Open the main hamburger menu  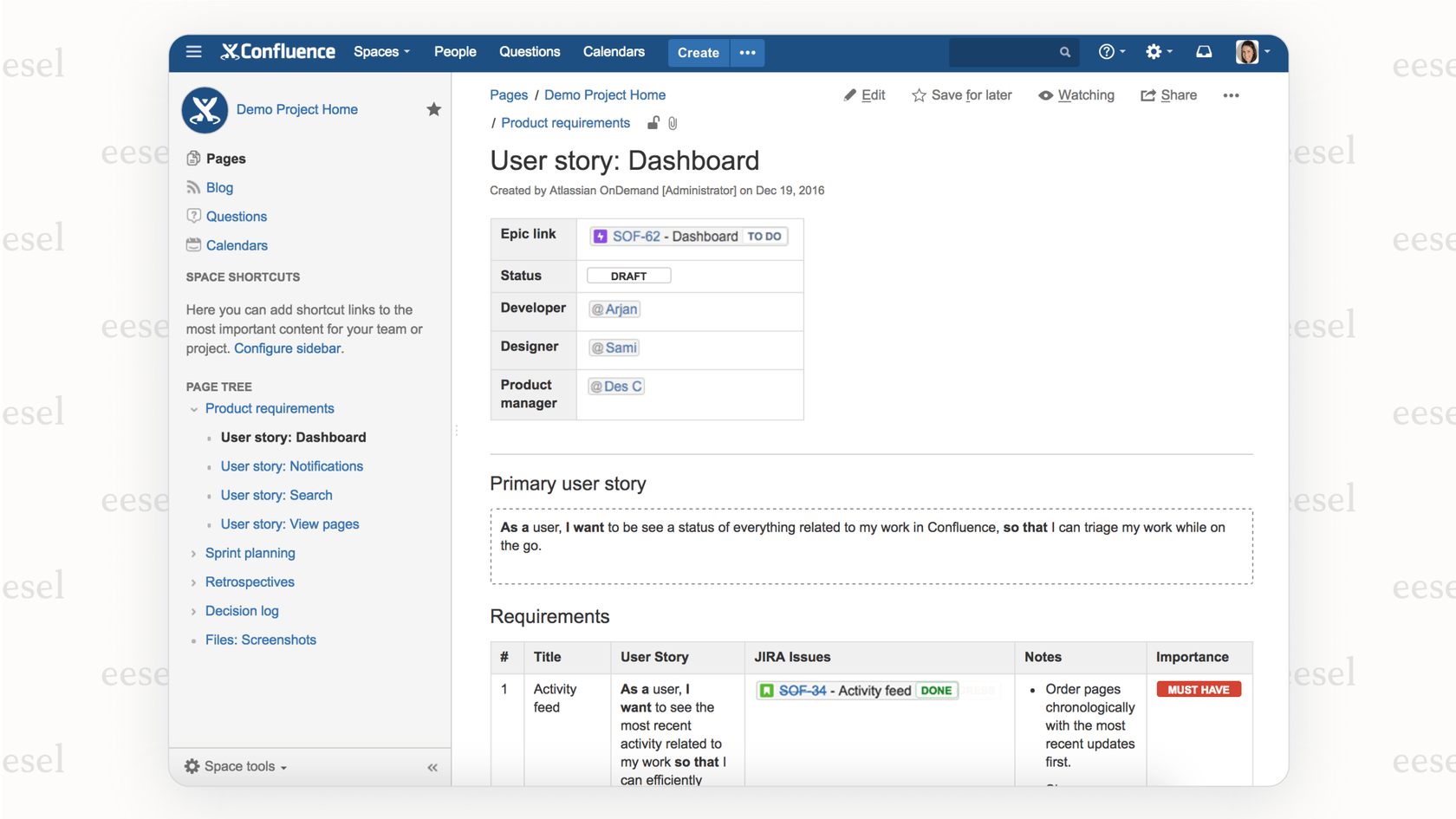193,51
